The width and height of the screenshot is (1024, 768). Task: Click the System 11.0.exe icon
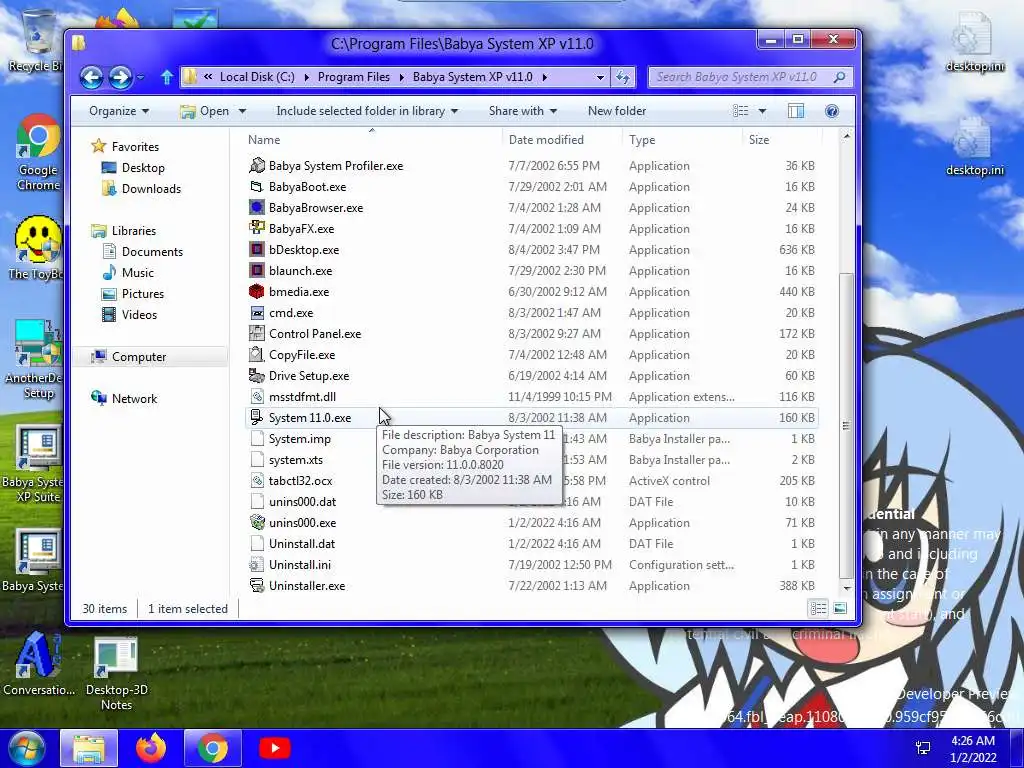(257, 417)
